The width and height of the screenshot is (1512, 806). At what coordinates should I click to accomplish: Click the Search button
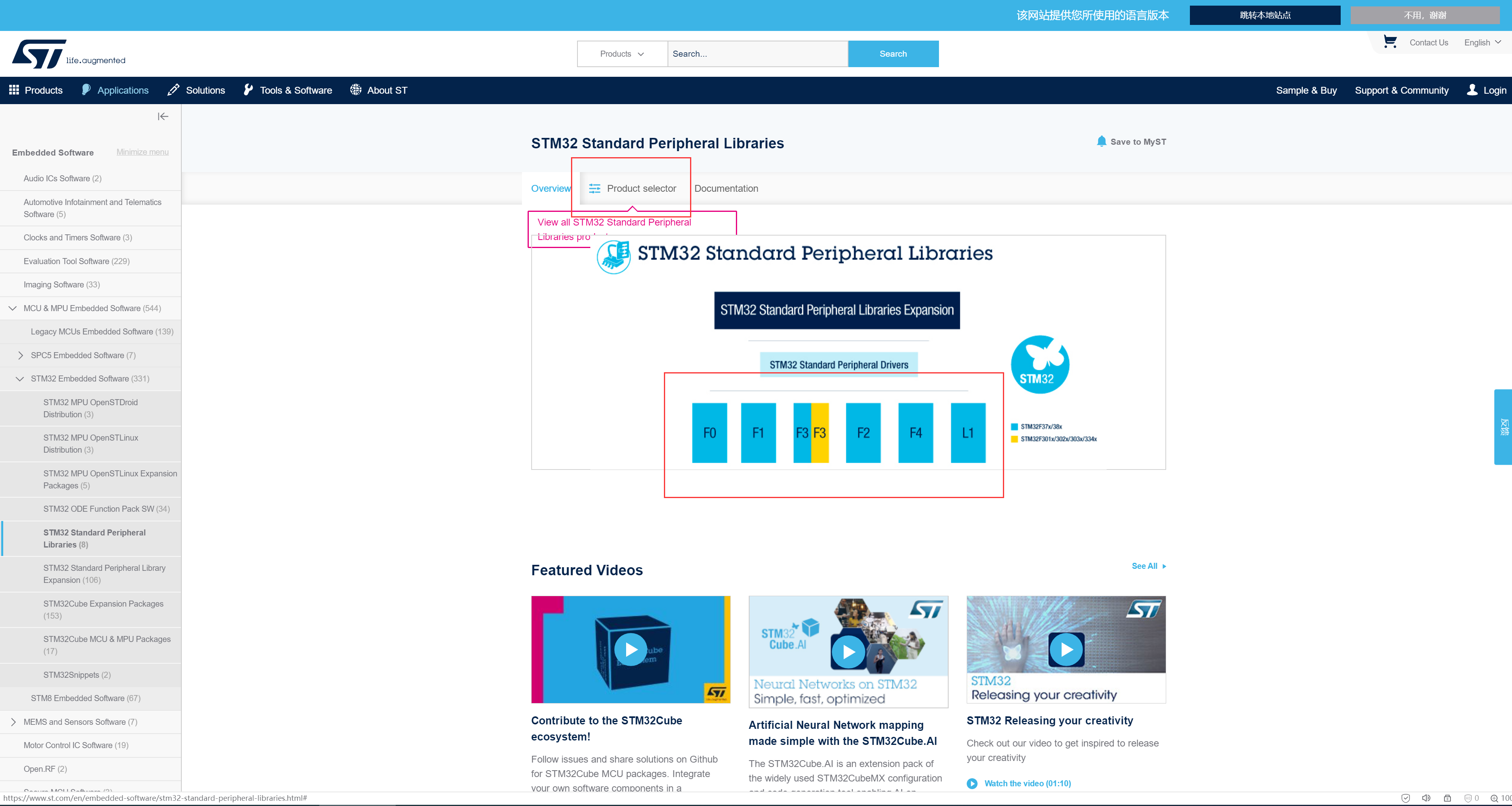coord(893,53)
